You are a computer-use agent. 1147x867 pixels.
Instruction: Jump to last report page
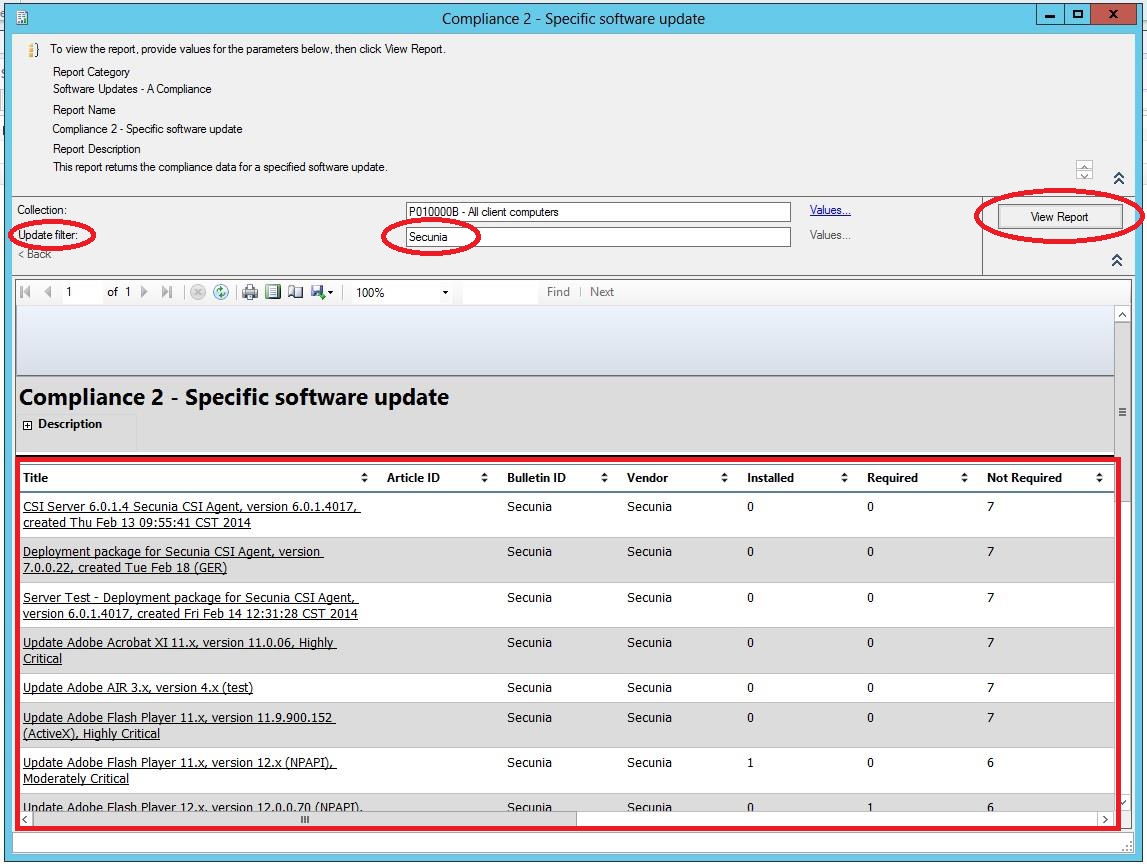[167, 292]
